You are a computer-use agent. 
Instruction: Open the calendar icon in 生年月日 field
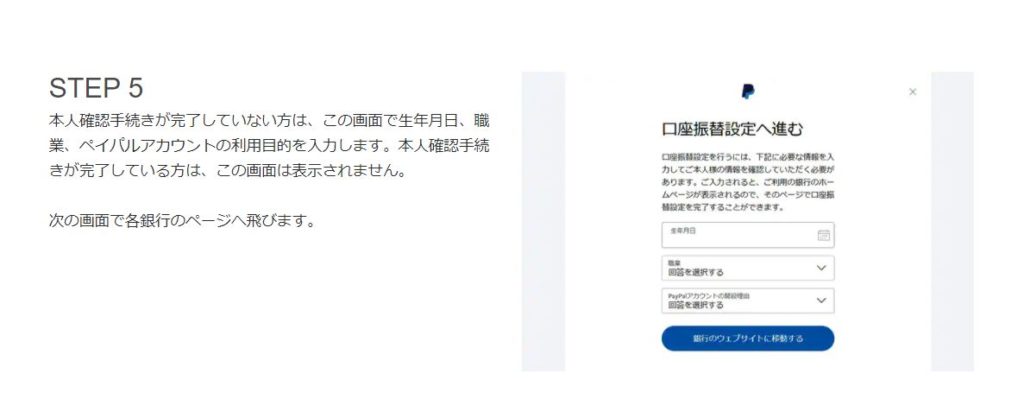click(824, 235)
